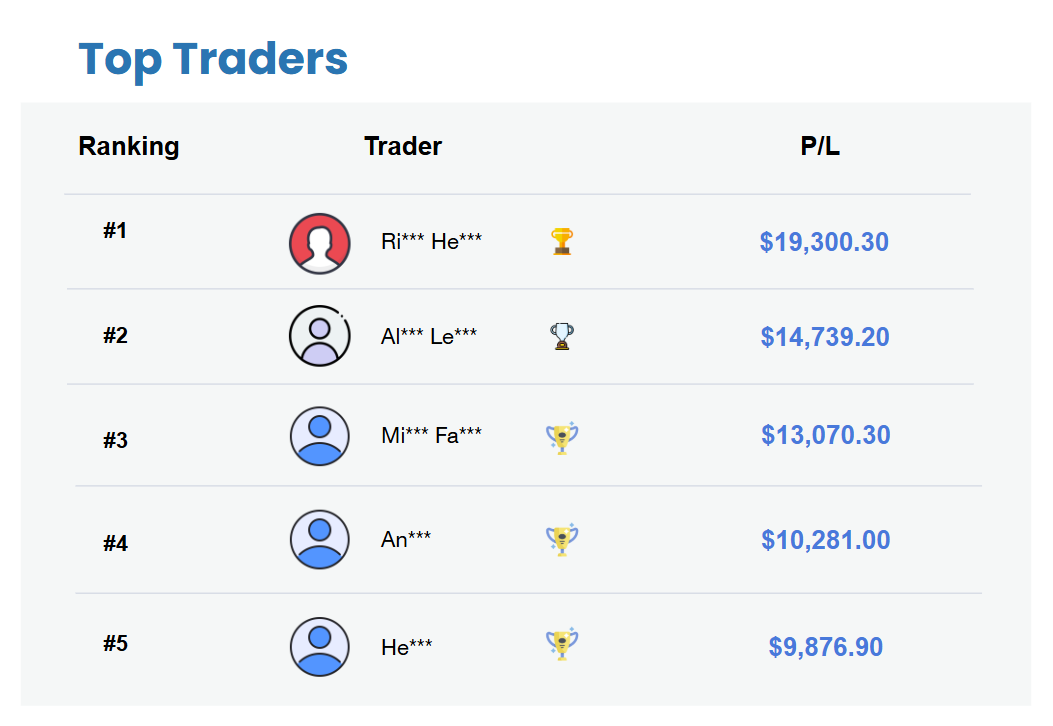Click the avatar icon in the #4 row
This screenshot has height=726, width=1053.
[x=319, y=540]
